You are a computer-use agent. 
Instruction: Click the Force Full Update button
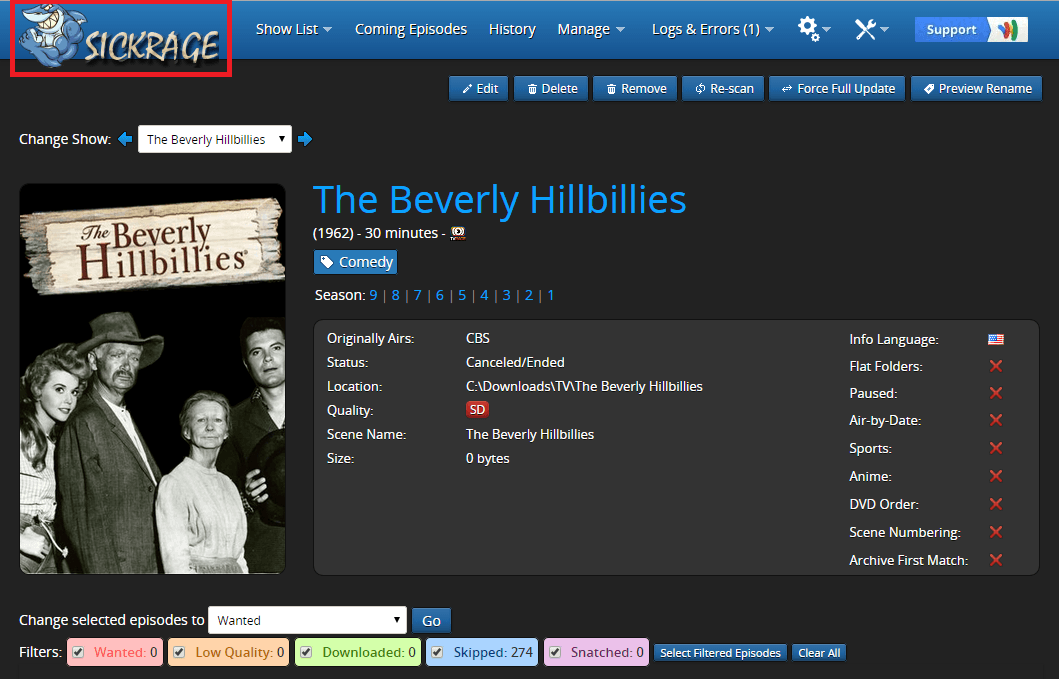837,89
